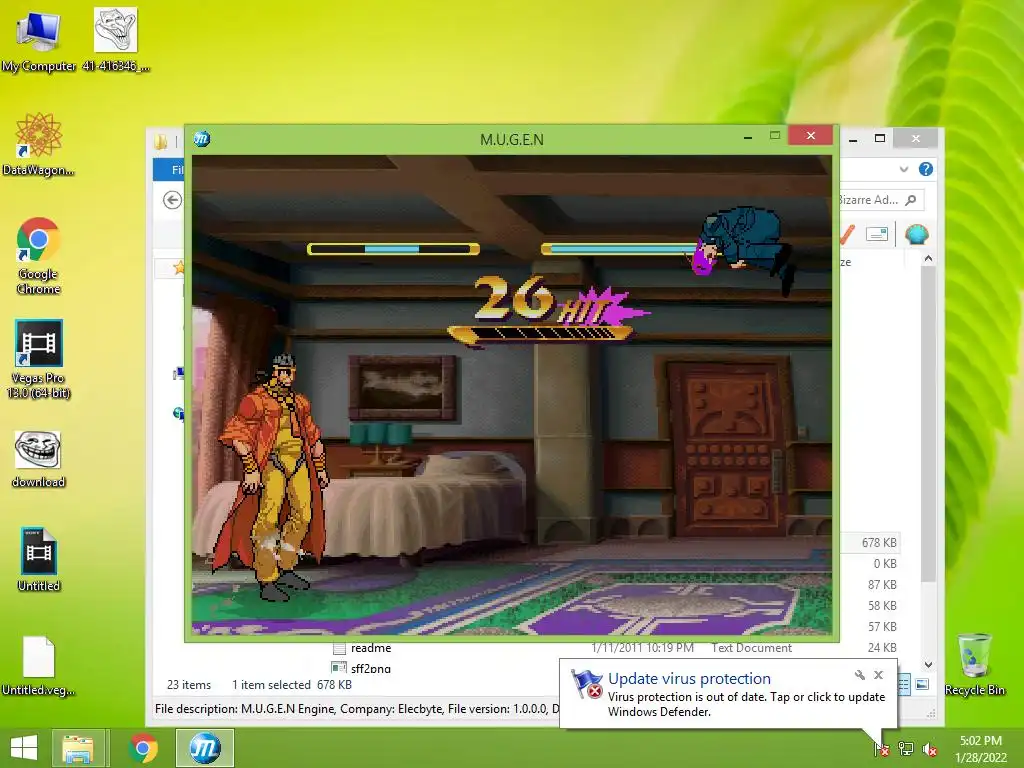Click the sff2png file icon
Screen dimensions: 1024x768
[x=339, y=667]
